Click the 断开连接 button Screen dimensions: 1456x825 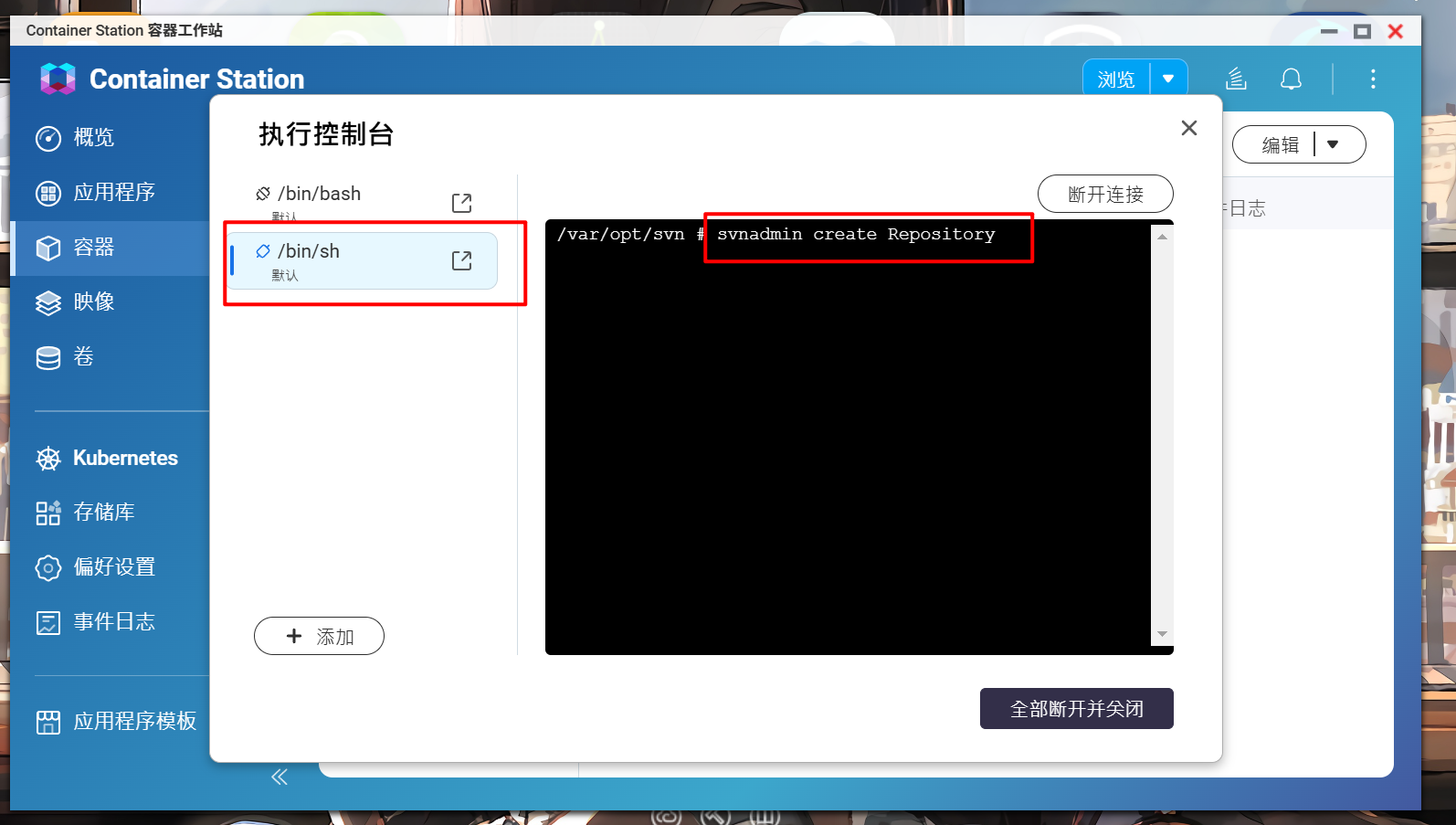[x=1104, y=194]
